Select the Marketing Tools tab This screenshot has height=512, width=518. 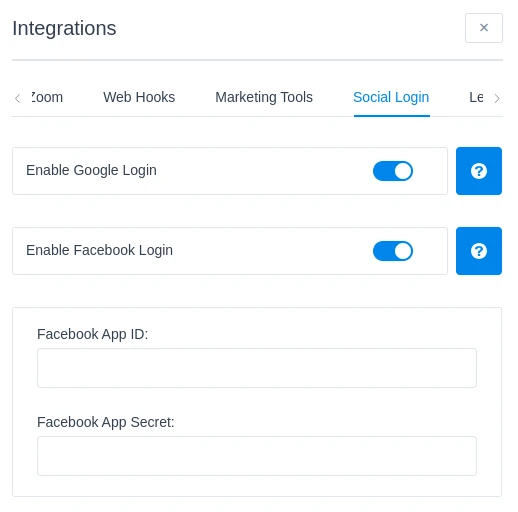click(x=264, y=97)
